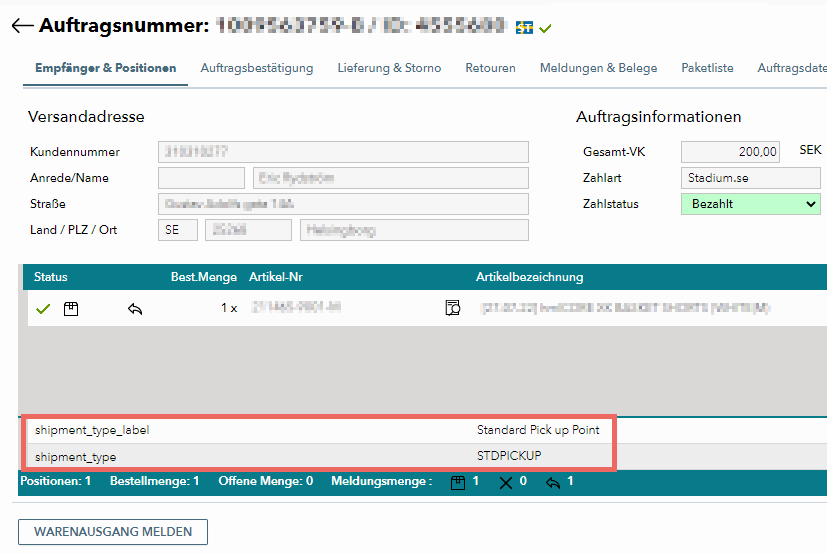Click the Gesamt-VK field showing 200,00
This screenshot has height=554, width=827.
[730, 152]
